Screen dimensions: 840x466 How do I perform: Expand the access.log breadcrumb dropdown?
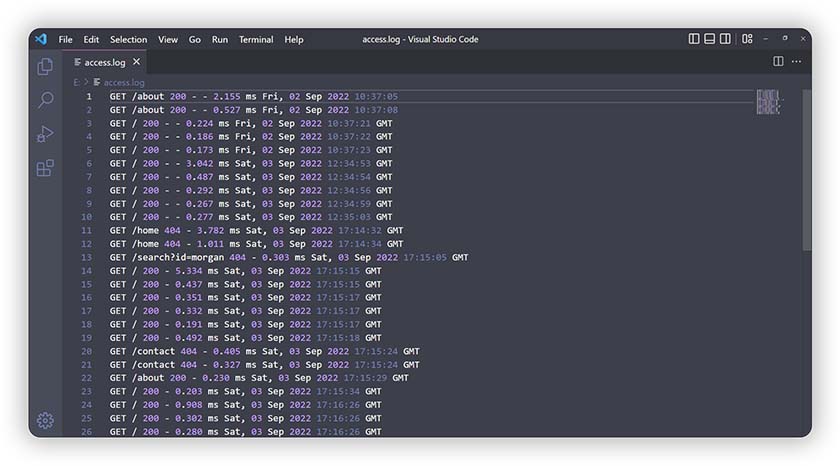pyautogui.click(x=123, y=82)
